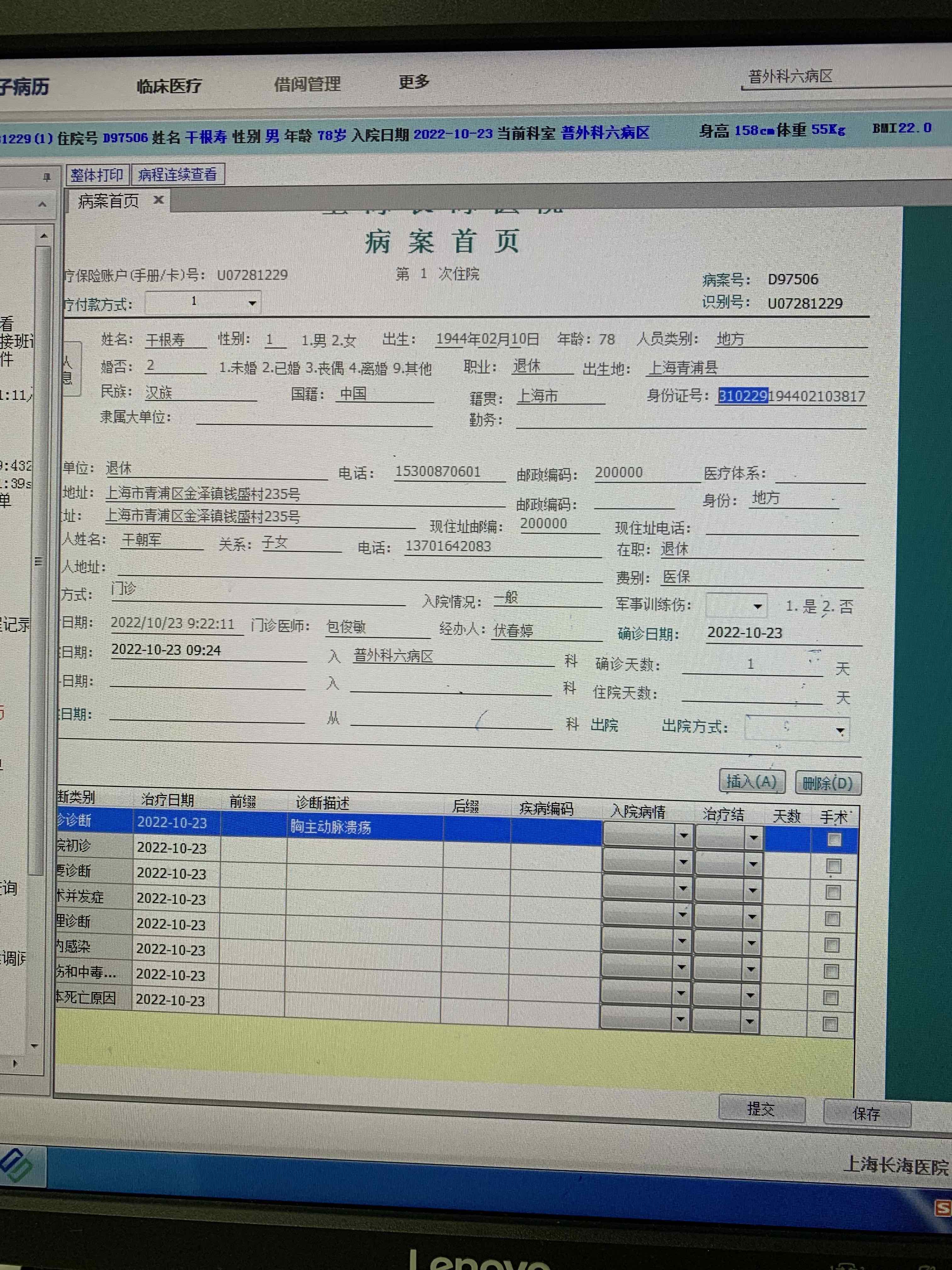Click the 身份证号 field
The width and height of the screenshot is (952, 1270).
point(791,396)
